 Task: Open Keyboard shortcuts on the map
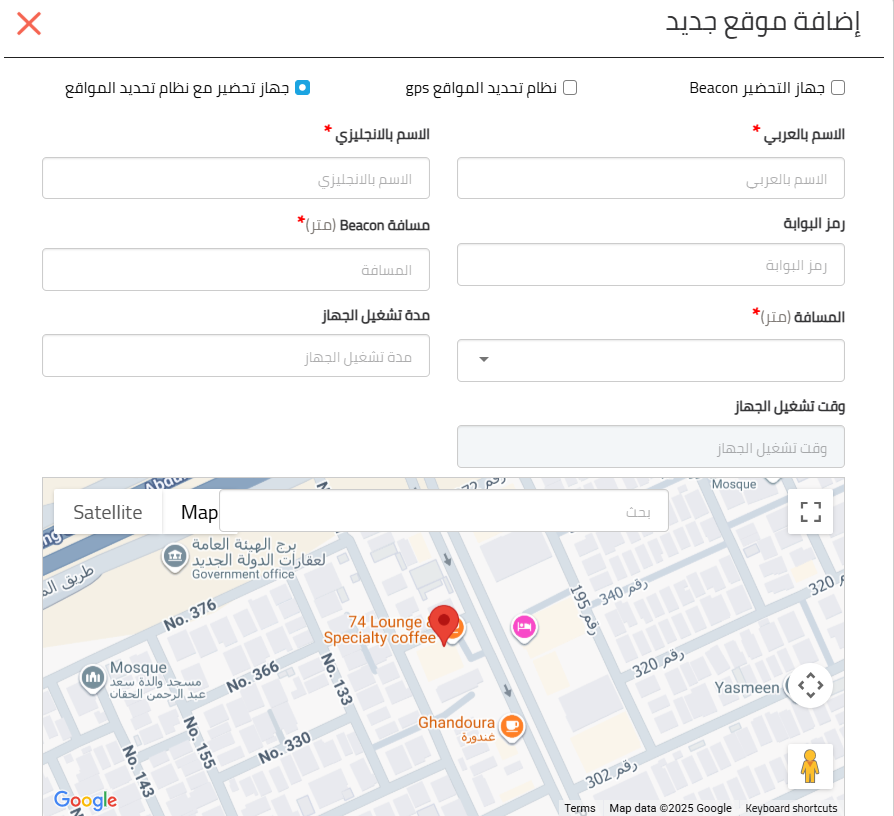(x=791, y=808)
